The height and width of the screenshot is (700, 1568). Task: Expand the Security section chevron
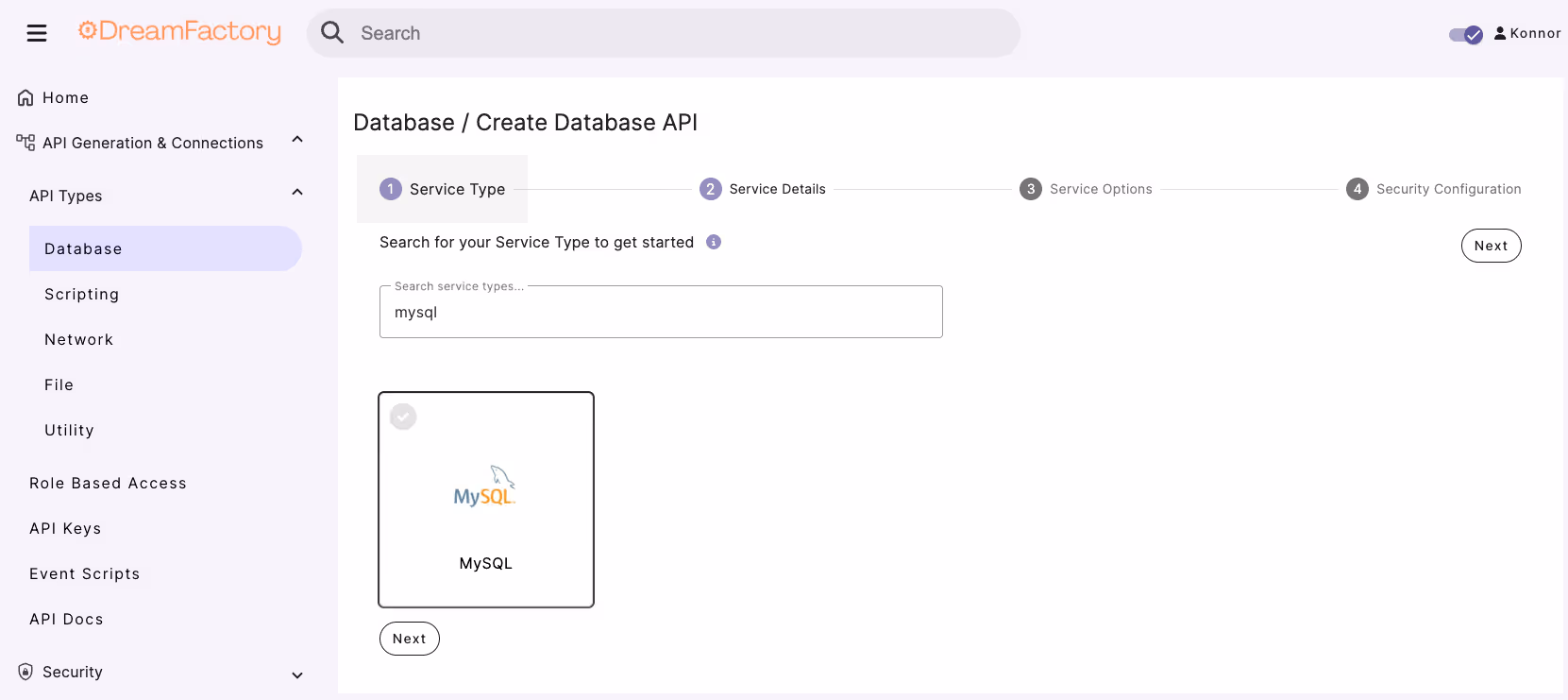pyautogui.click(x=297, y=674)
